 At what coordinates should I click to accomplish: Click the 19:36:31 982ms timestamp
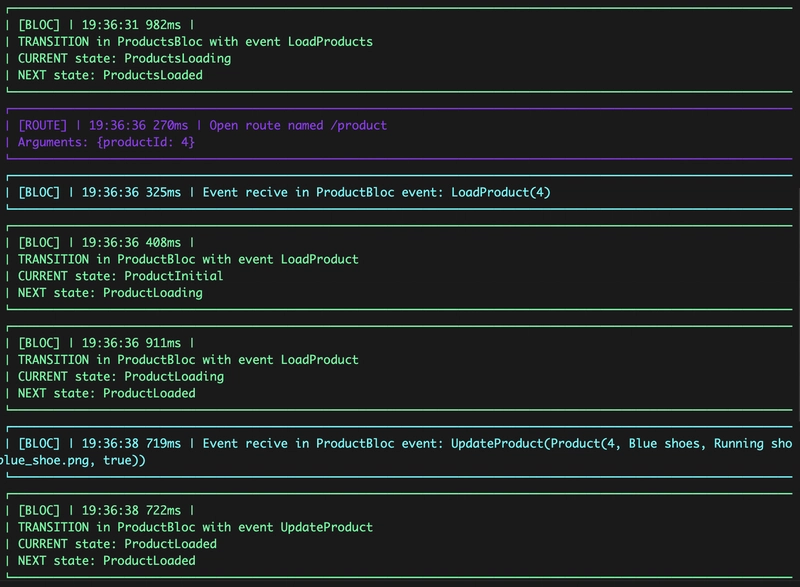point(131,25)
